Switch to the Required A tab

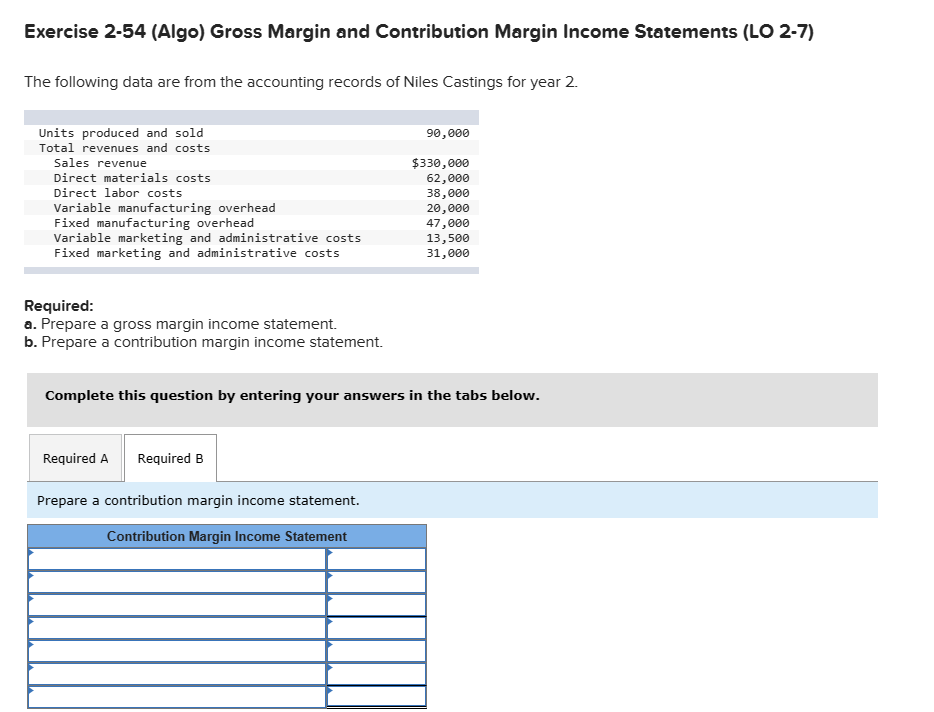coord(75,458)
